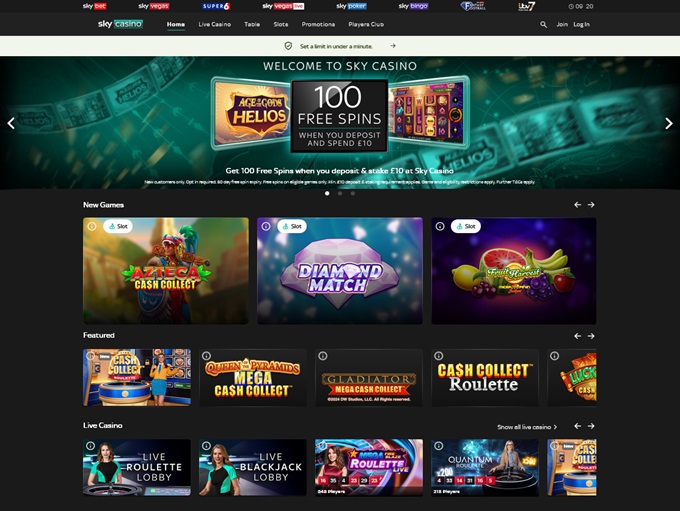Click info icon on Azteca Cash Collect
This screenshot has height=511, width=680.
tap(92, 226)
